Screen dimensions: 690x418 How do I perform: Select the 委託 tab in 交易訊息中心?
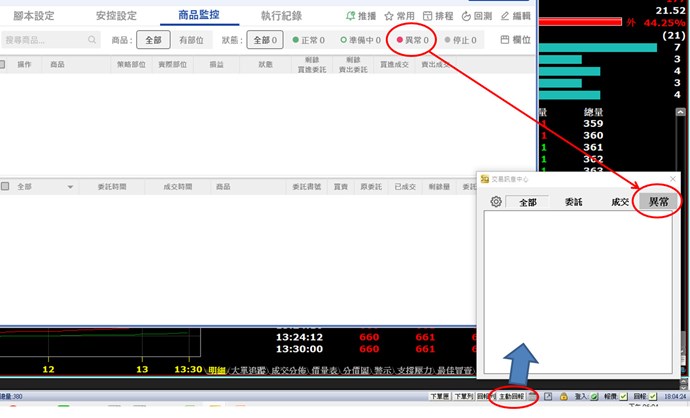coord(573,202)
